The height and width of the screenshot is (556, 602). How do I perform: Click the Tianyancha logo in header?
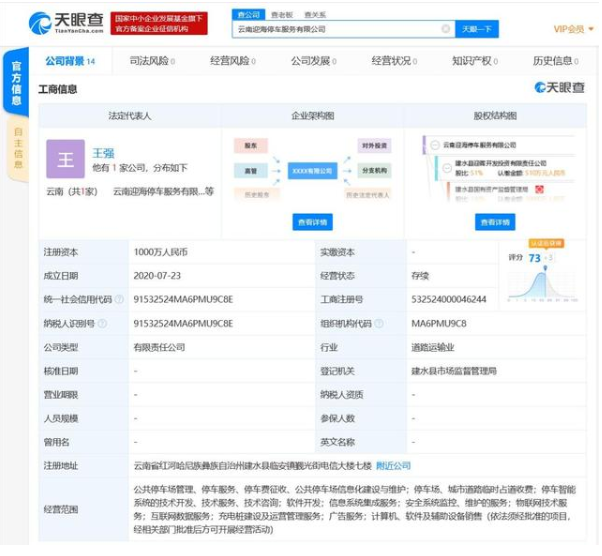tap(64, 23)
